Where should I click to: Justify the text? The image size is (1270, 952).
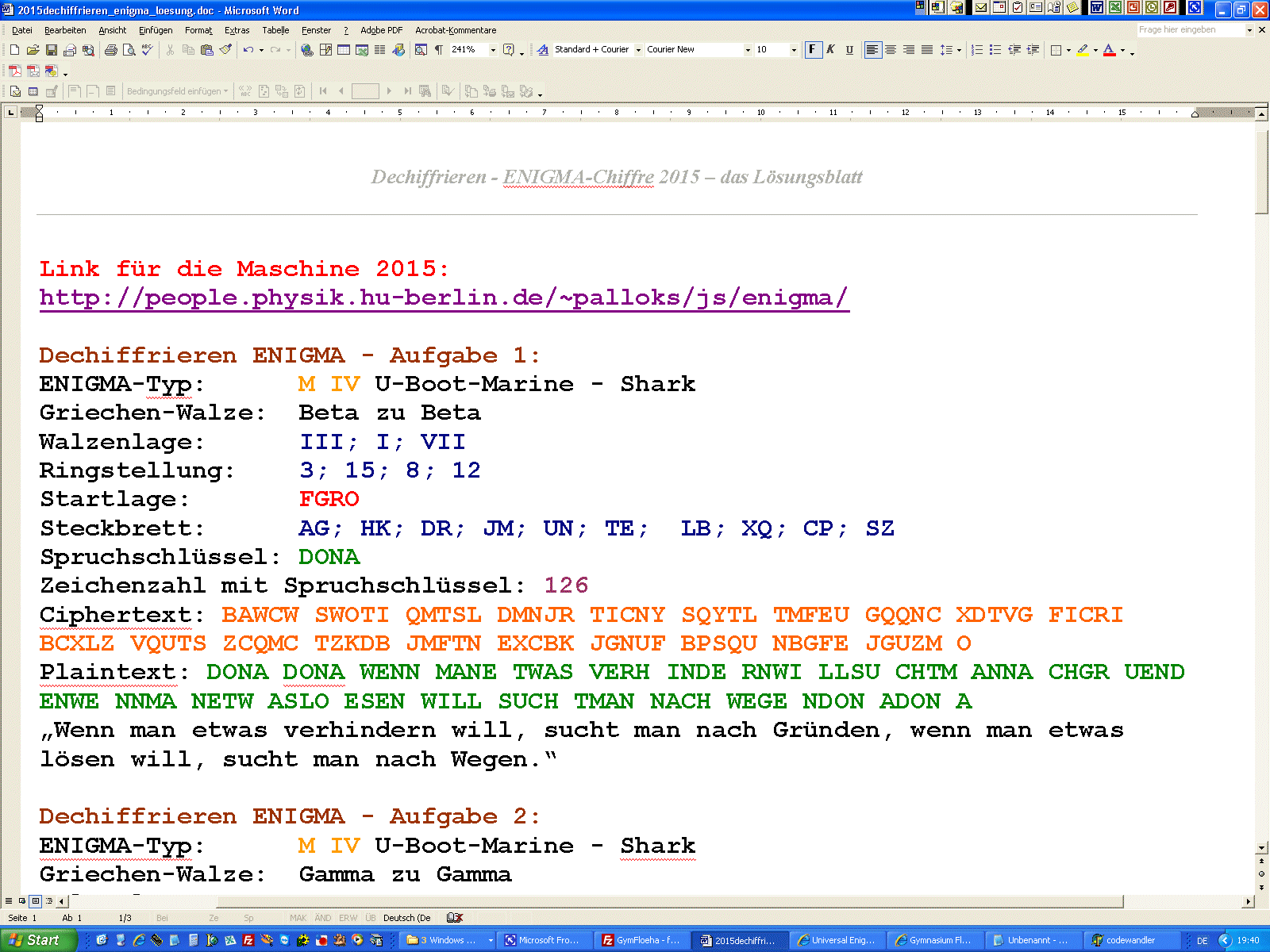click(927, 50)
